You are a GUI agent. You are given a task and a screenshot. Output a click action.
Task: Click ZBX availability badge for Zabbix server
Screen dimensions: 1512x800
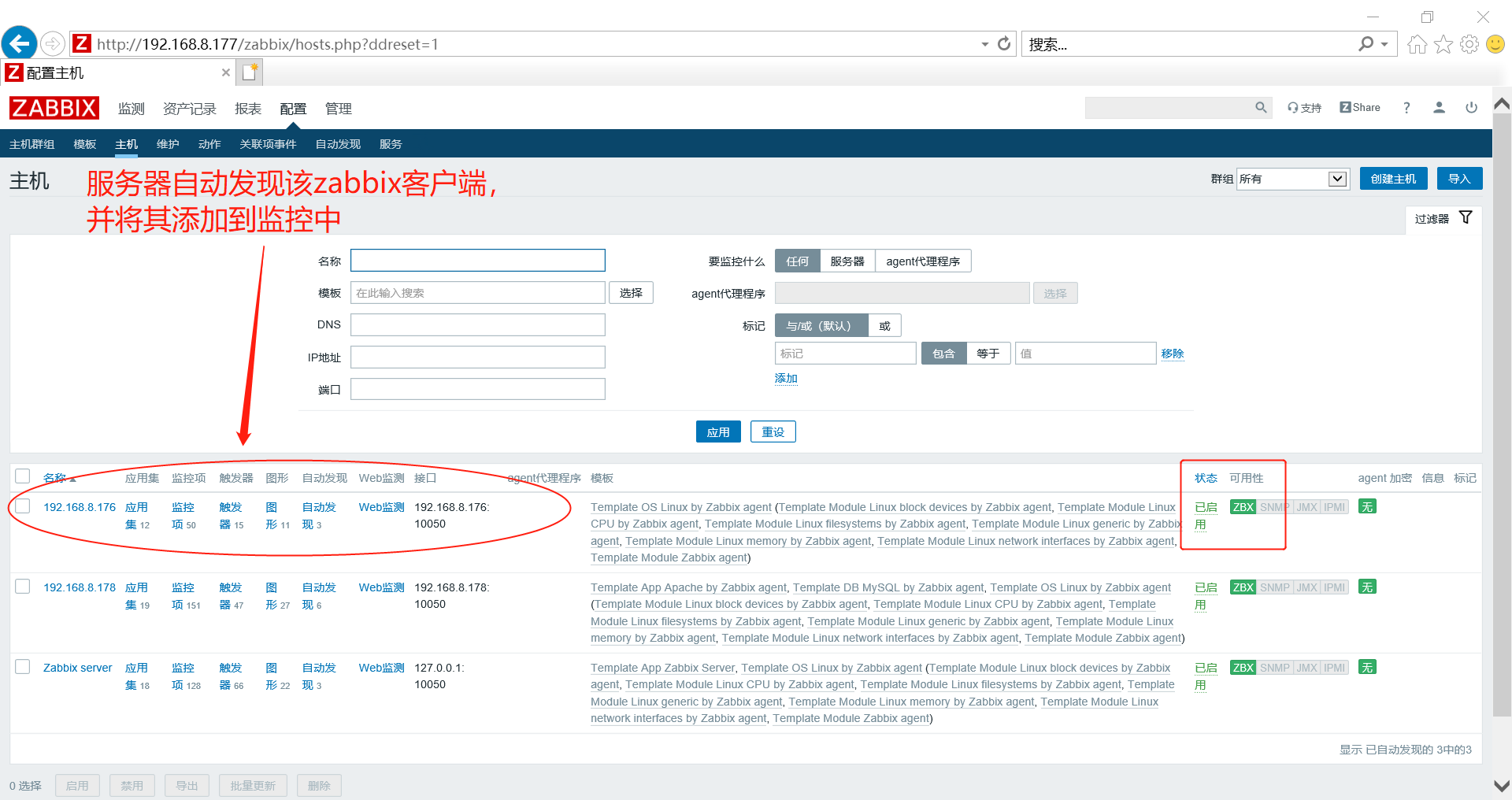point(1243,668)
